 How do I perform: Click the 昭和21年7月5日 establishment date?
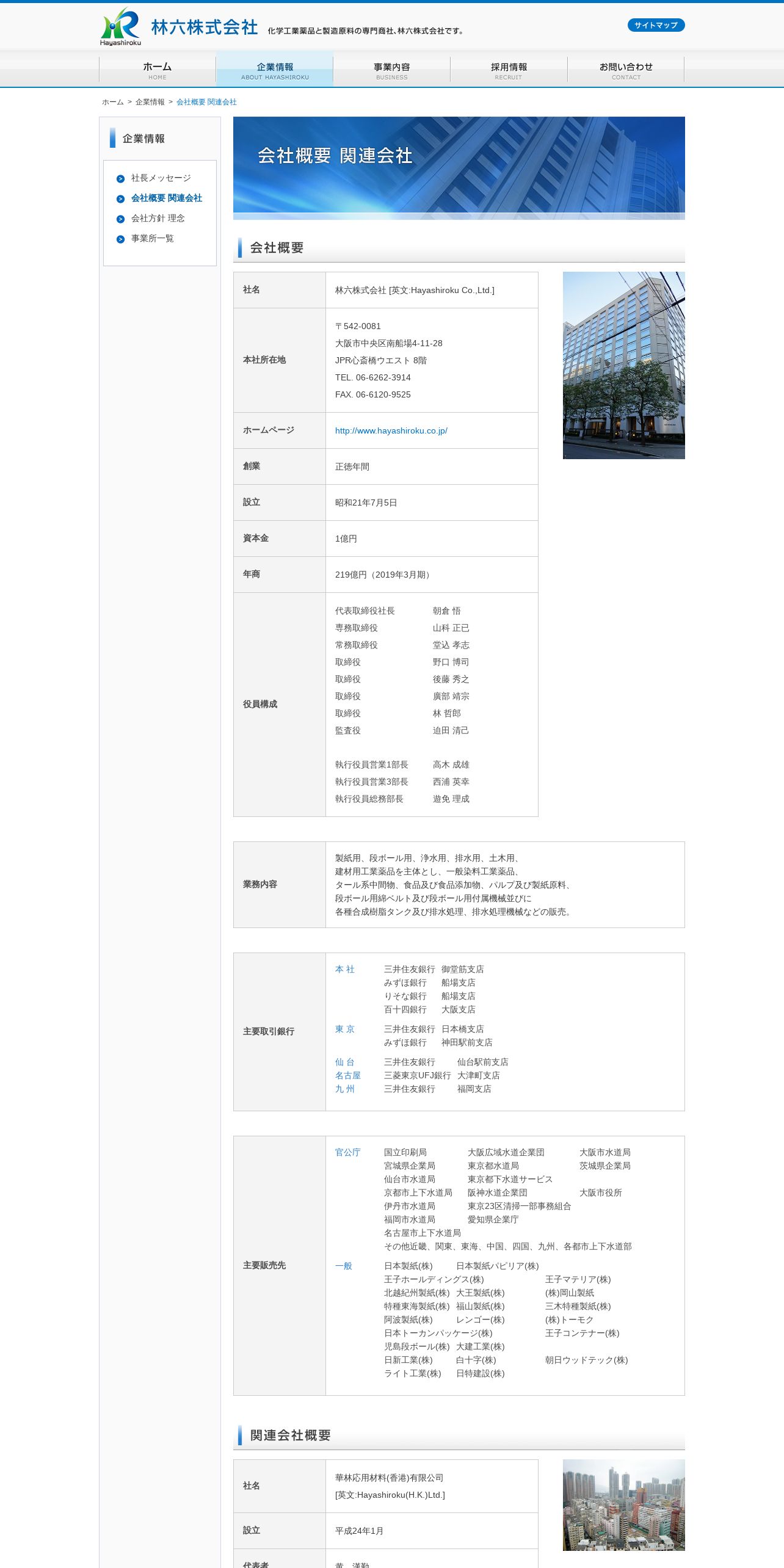coord(366,503)
